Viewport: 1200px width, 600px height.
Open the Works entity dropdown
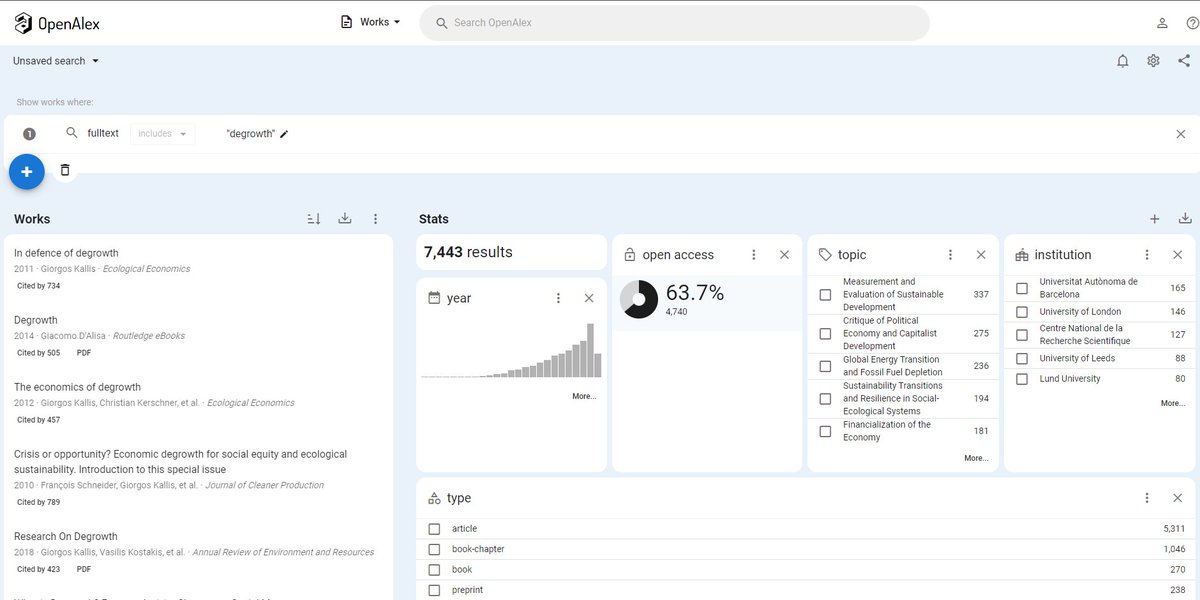point(370,22)
